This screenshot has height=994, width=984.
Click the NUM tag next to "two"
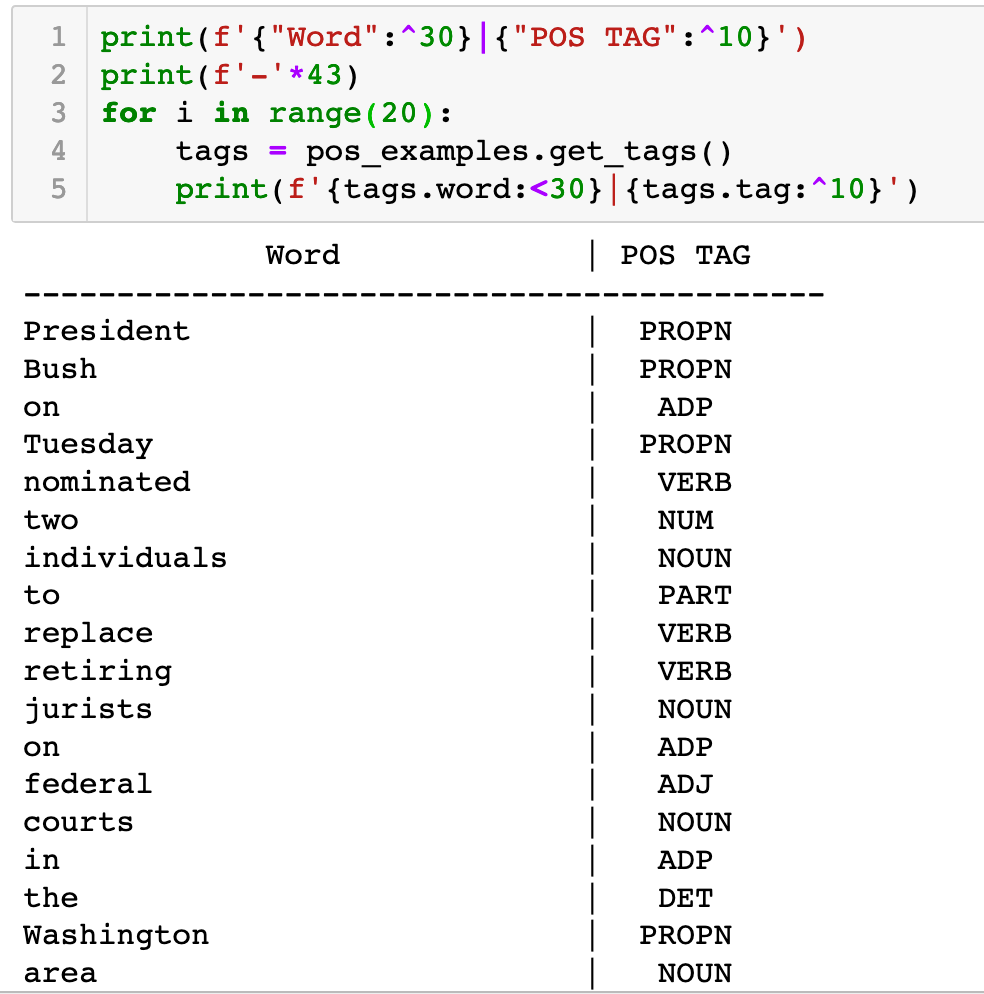click(685, 520)
